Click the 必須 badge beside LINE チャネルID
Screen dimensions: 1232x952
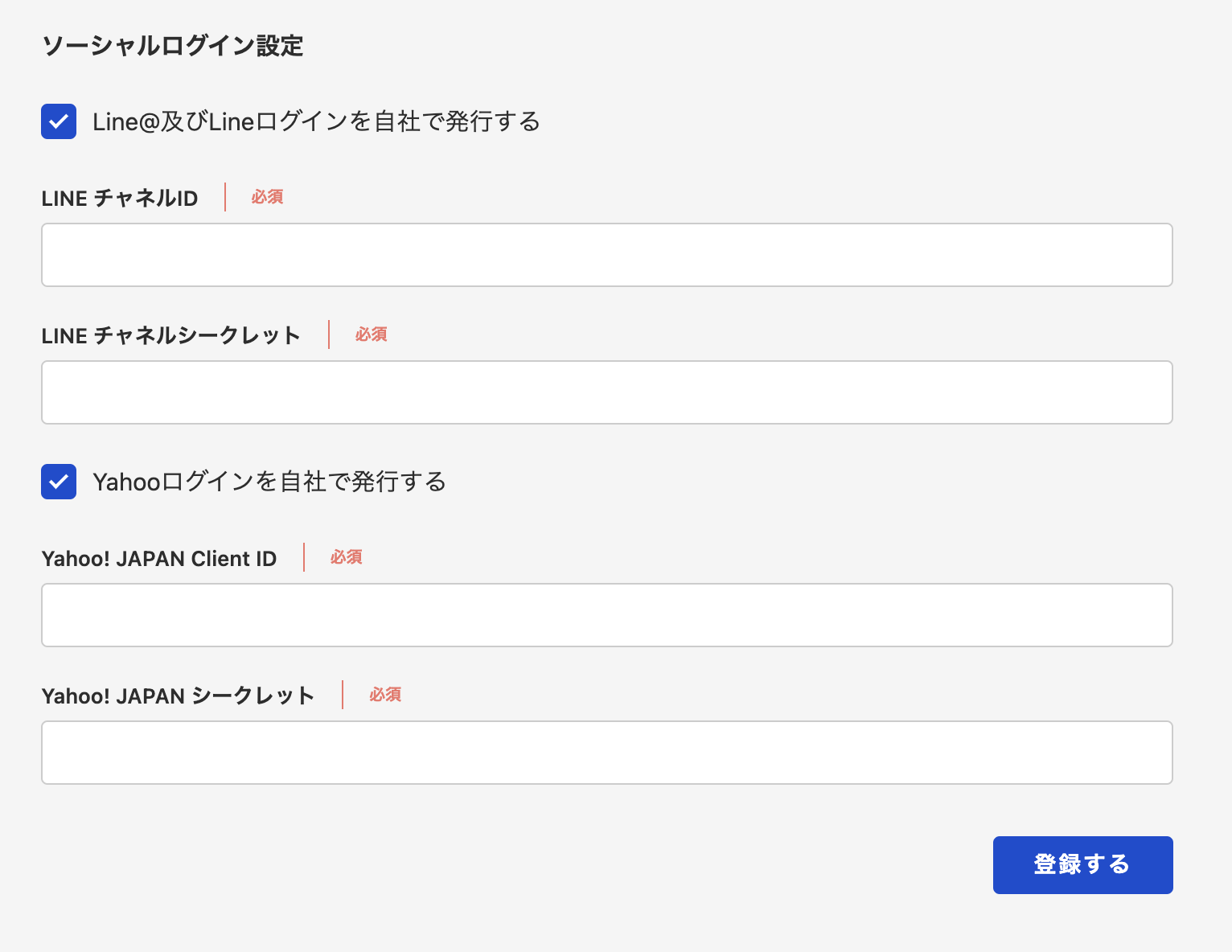tap(267, 197)
